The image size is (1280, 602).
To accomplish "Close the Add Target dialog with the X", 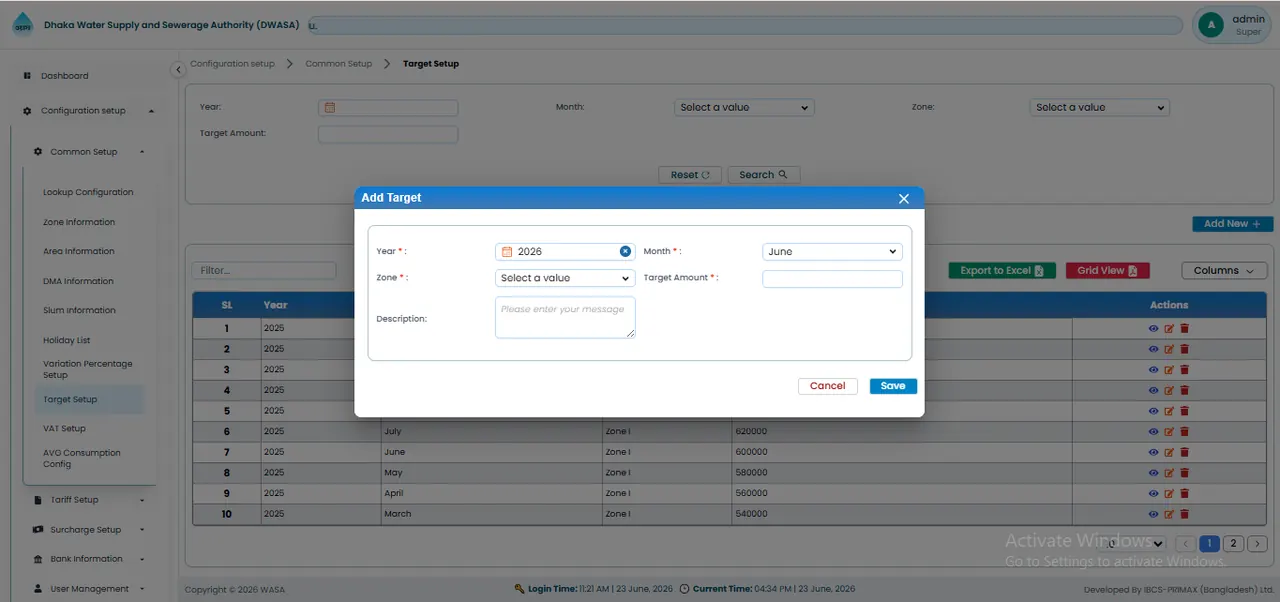I will tap(904, 199).
